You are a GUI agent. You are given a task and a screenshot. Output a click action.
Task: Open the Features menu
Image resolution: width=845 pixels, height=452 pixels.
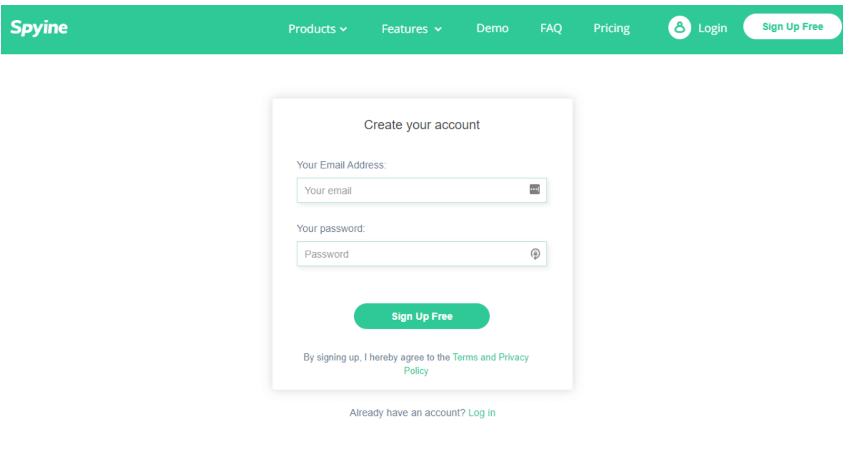405,29
